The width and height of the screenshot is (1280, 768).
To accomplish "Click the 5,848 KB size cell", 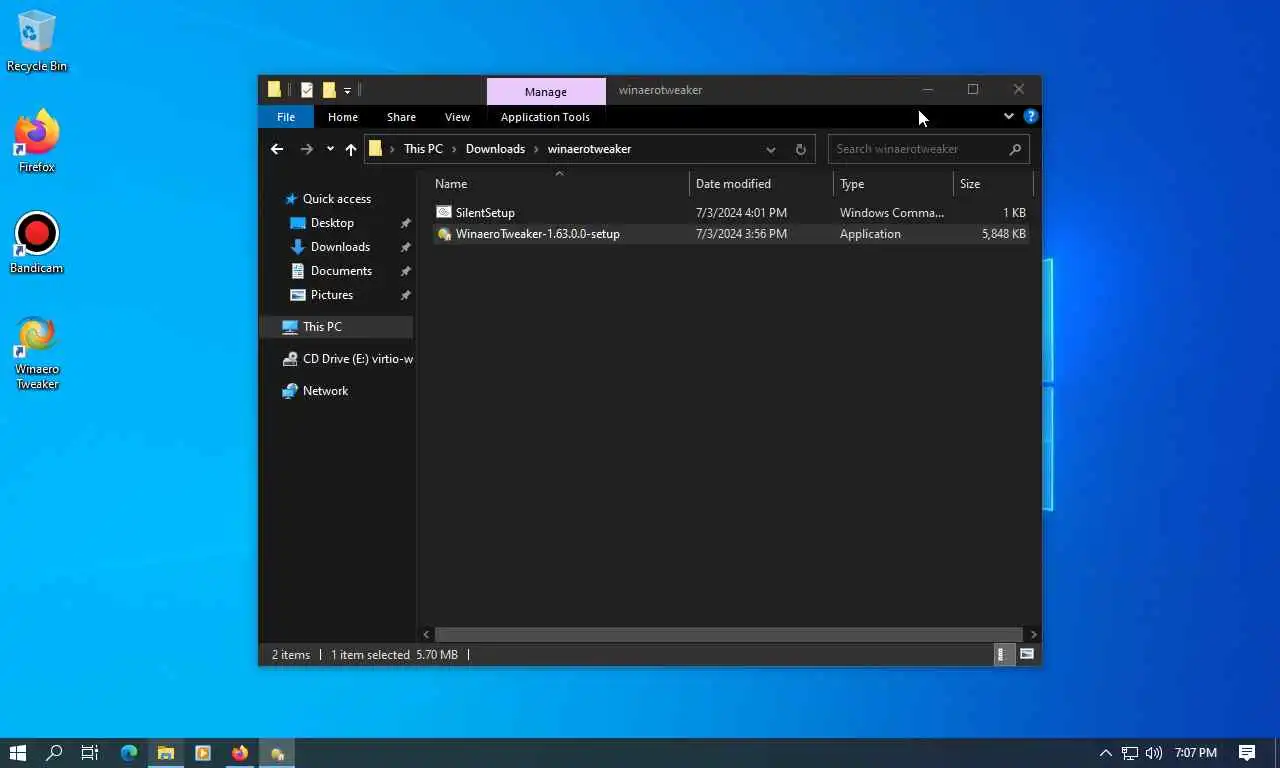I will (x=1003, y=234).
